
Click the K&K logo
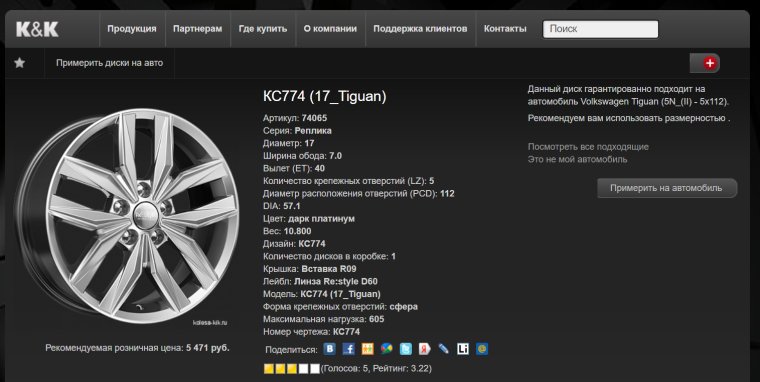point(37,29)
